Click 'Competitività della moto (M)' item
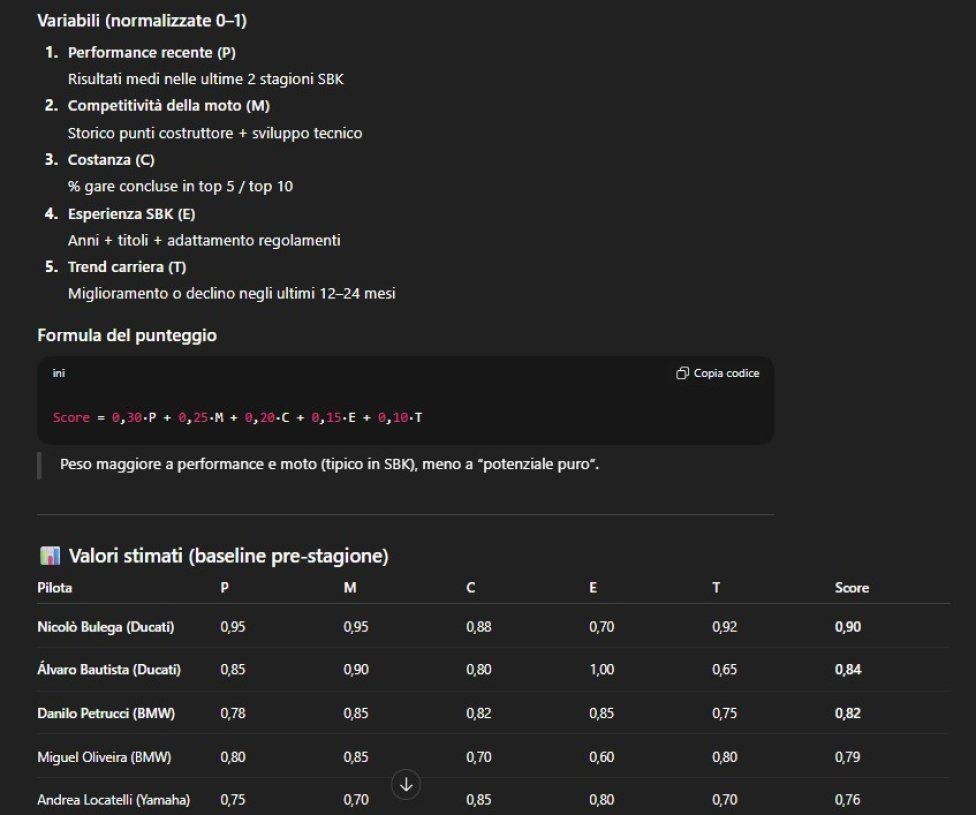976x815 pixels. click(x=169, y=106)
